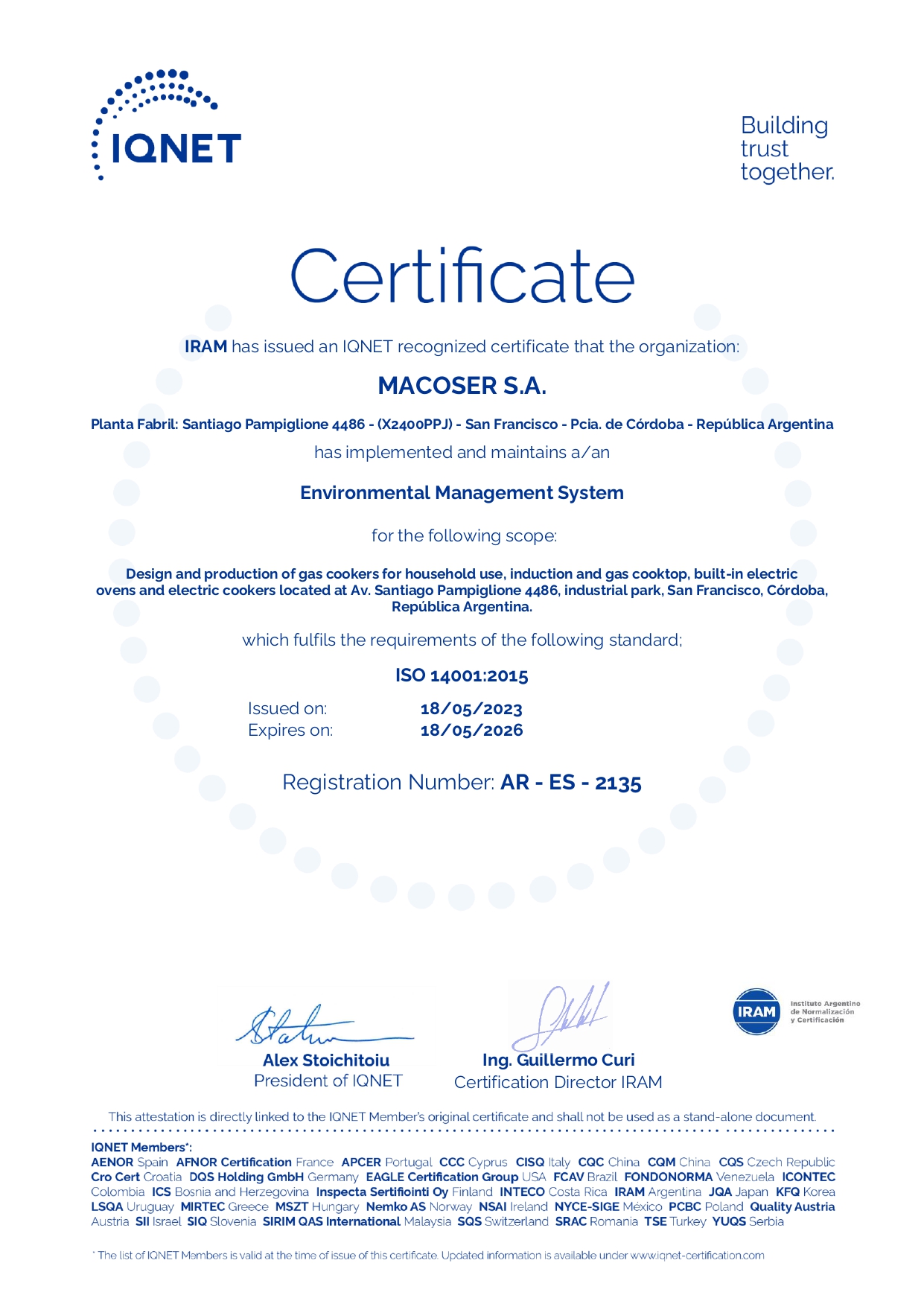The image size is (924, 1307).
Task: Open the www.iqnet-certification.com link
Action: [x=697, y=1256]
